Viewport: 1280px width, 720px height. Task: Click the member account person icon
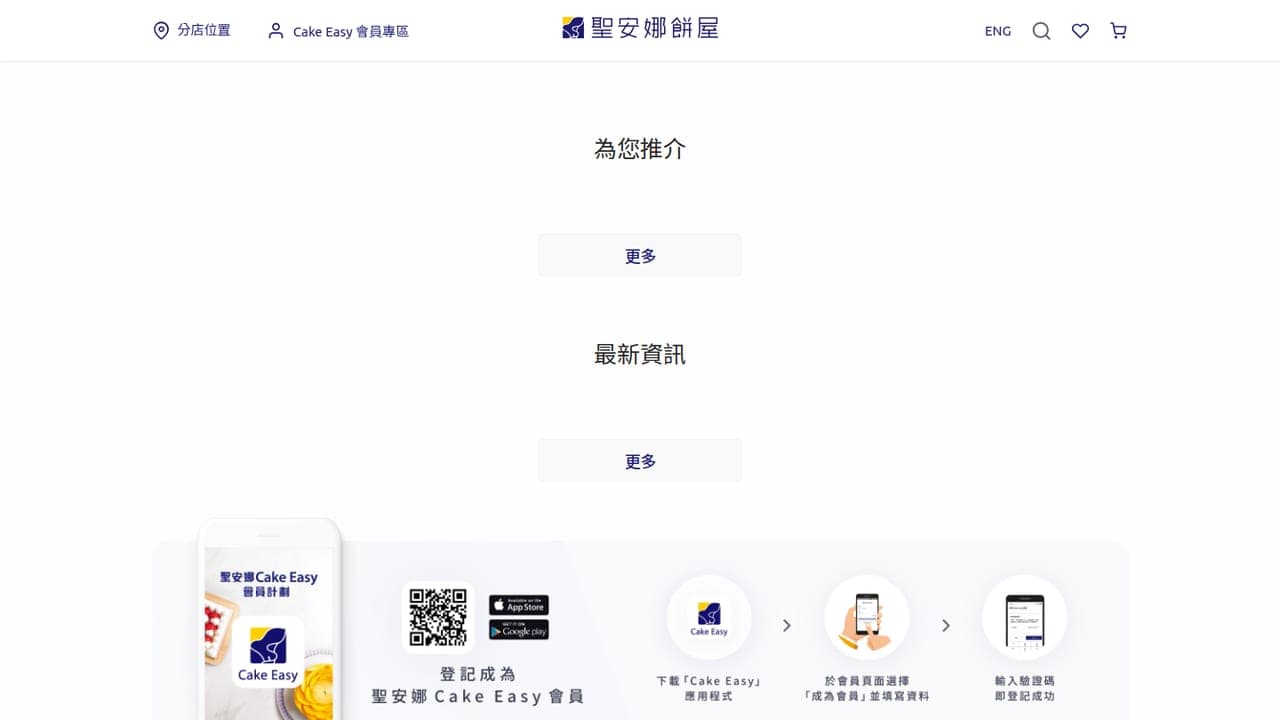pyautogui.click(x=276, y=31)
